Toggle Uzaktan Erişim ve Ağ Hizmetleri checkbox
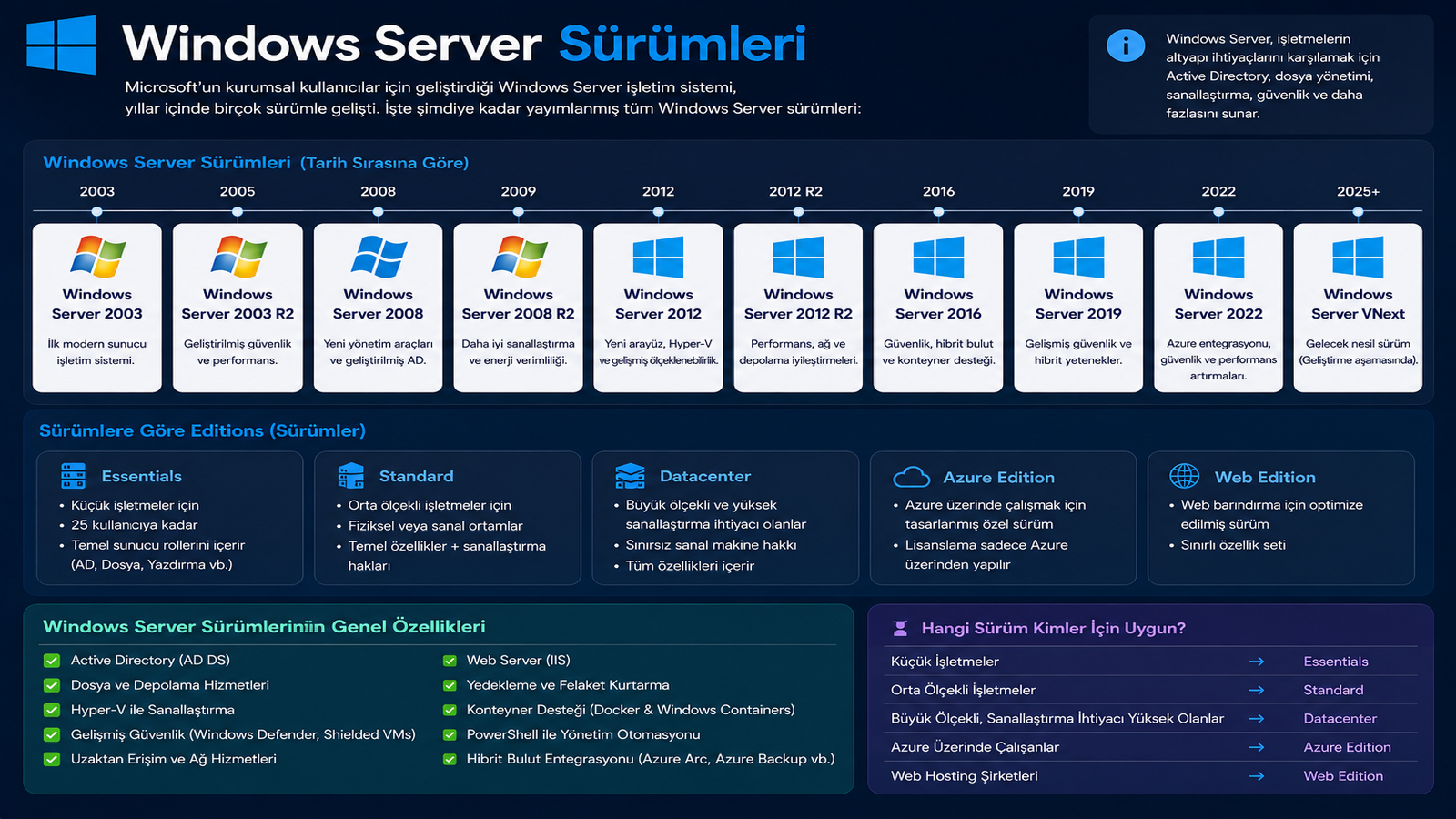Viewport: 1456px width, 819px height. point(52,759)
